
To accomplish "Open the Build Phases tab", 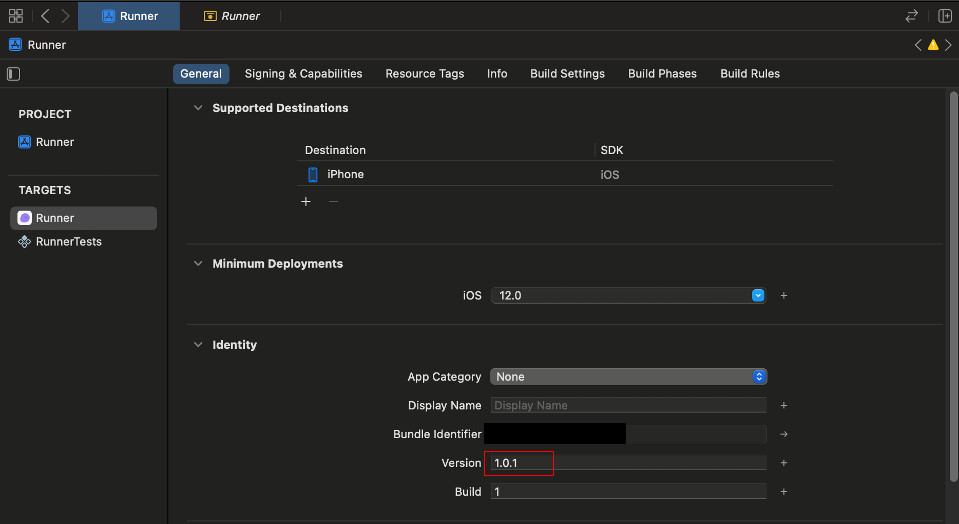I will point(662,73).
